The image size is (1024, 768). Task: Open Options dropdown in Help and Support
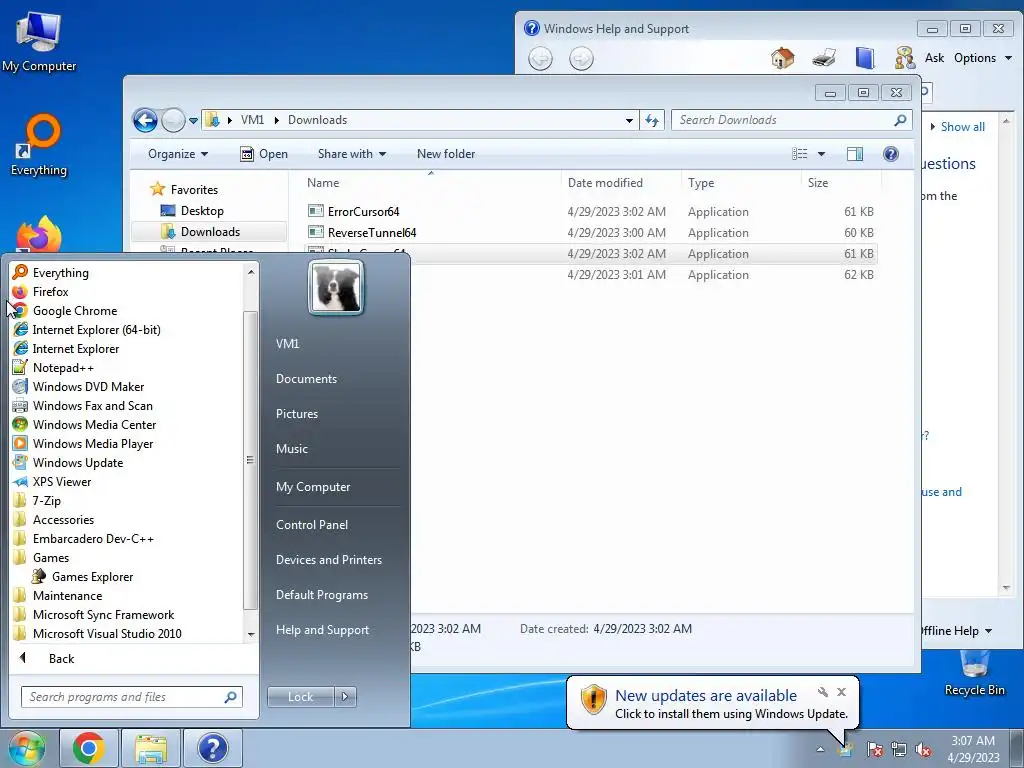pos(982,58)
